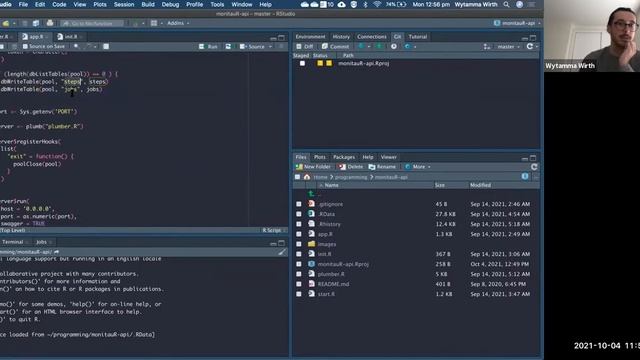Open start.R from the Files list
The height and width of the screenshot is (360, 640).
tap(326, 294)
